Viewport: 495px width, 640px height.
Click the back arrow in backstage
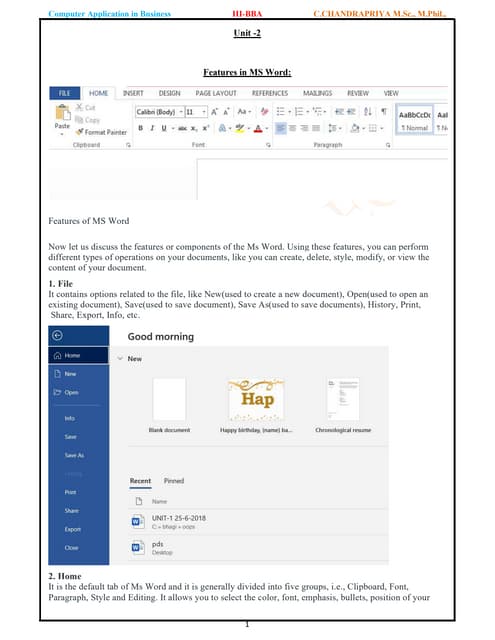[58, 336]
